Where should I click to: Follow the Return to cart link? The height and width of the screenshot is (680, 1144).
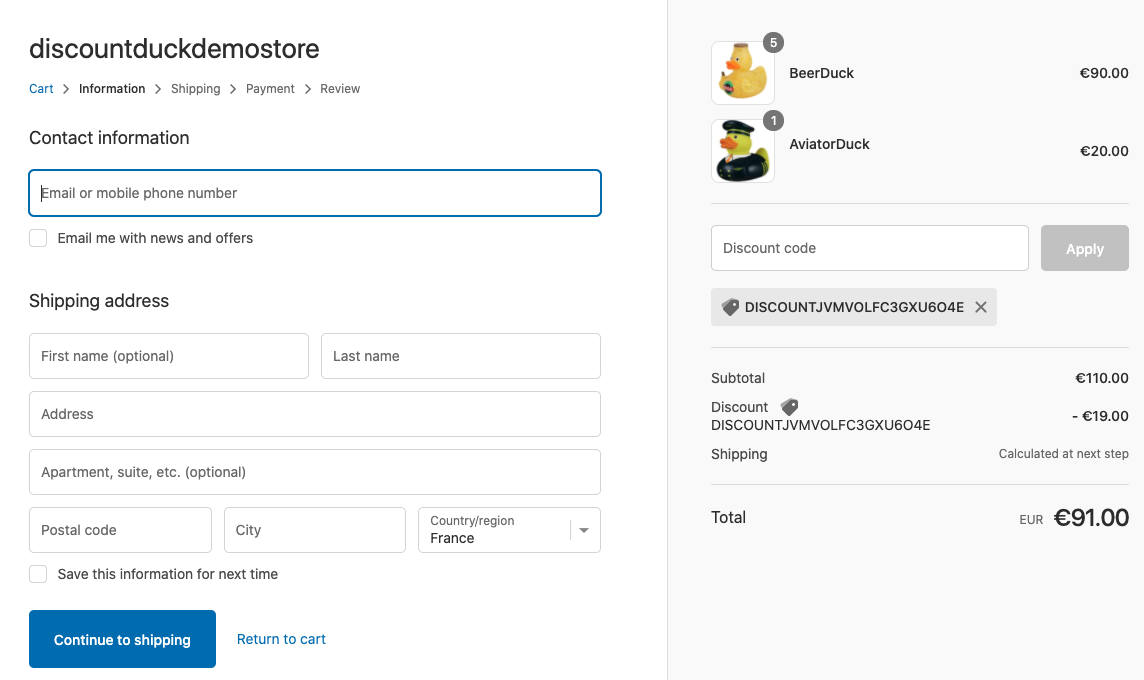(281, 639)
